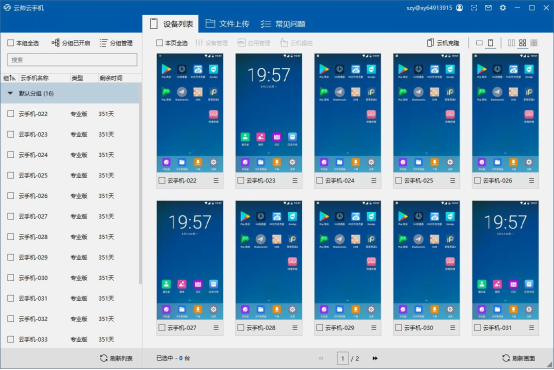The width and height of the screenshot is (554, 370).
Task: Open 云手机-022 phone screen thumbnail
Action: (x=190, y=113)
